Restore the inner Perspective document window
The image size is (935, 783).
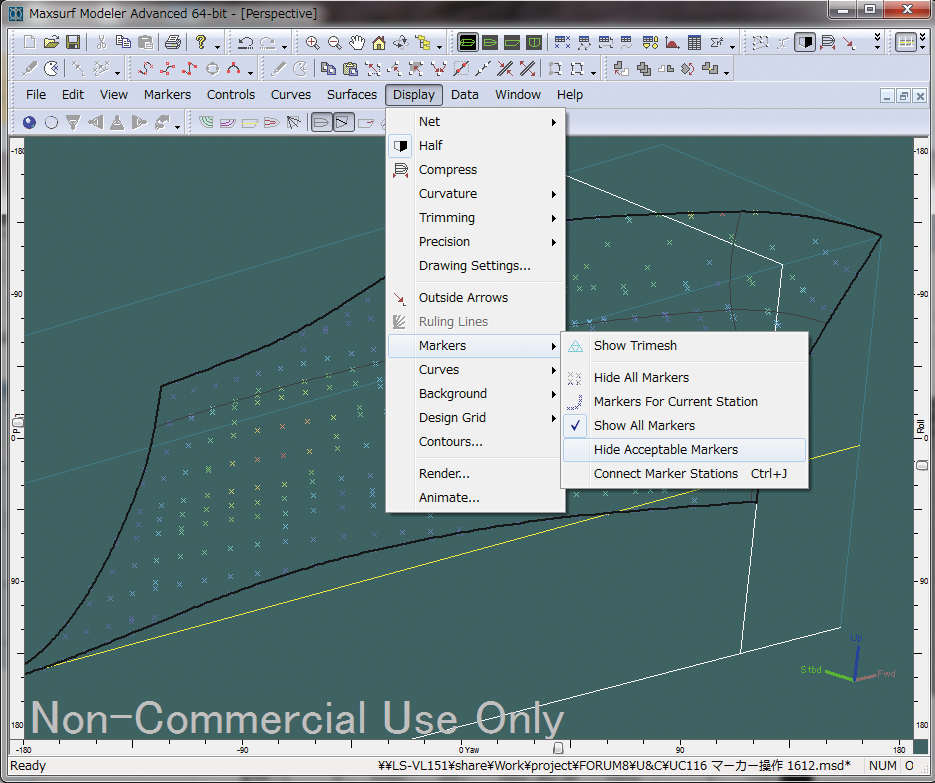tap(904, 96)
